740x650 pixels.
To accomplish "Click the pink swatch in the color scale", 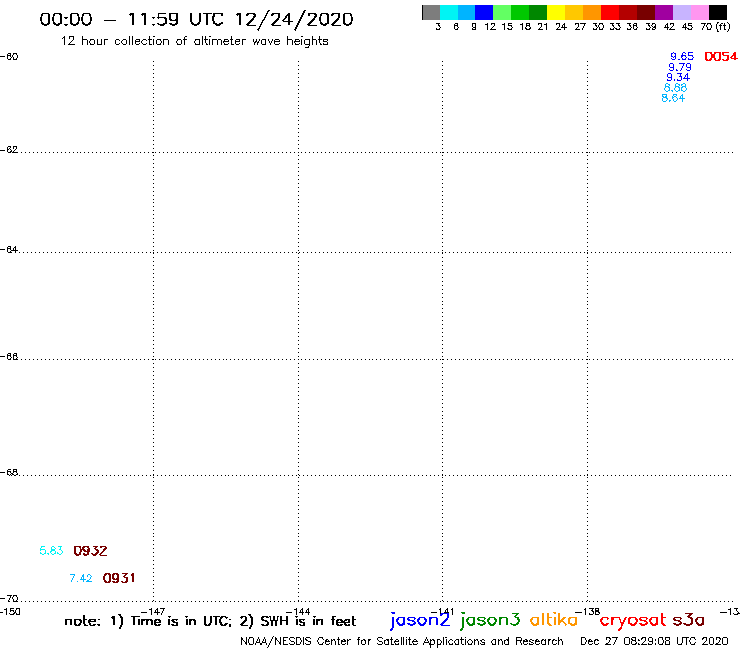I will click(x=699, y=13).
